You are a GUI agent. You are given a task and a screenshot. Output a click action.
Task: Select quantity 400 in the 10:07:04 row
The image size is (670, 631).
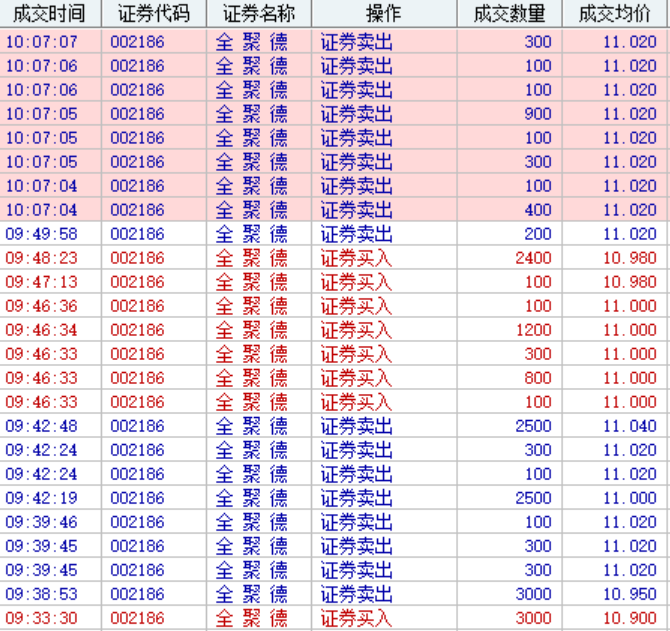[x=538, y=210]
